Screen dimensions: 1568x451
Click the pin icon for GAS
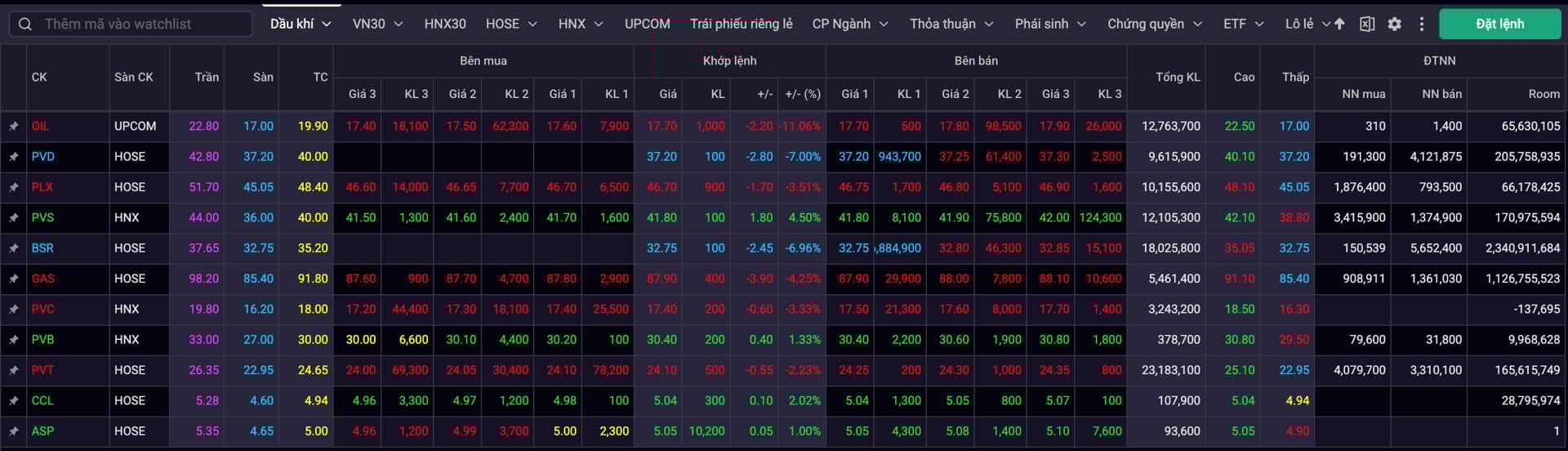[14, 279]
